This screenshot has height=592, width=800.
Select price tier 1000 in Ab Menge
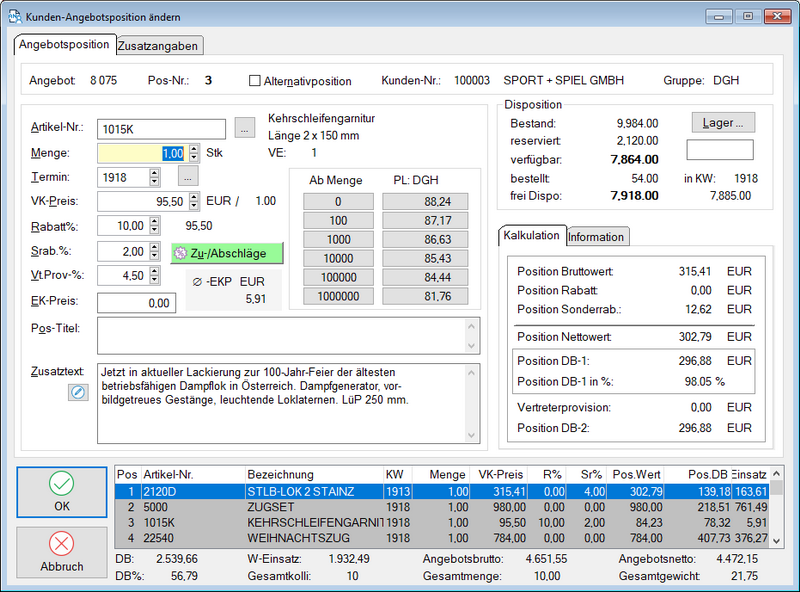tap(337, 241)
